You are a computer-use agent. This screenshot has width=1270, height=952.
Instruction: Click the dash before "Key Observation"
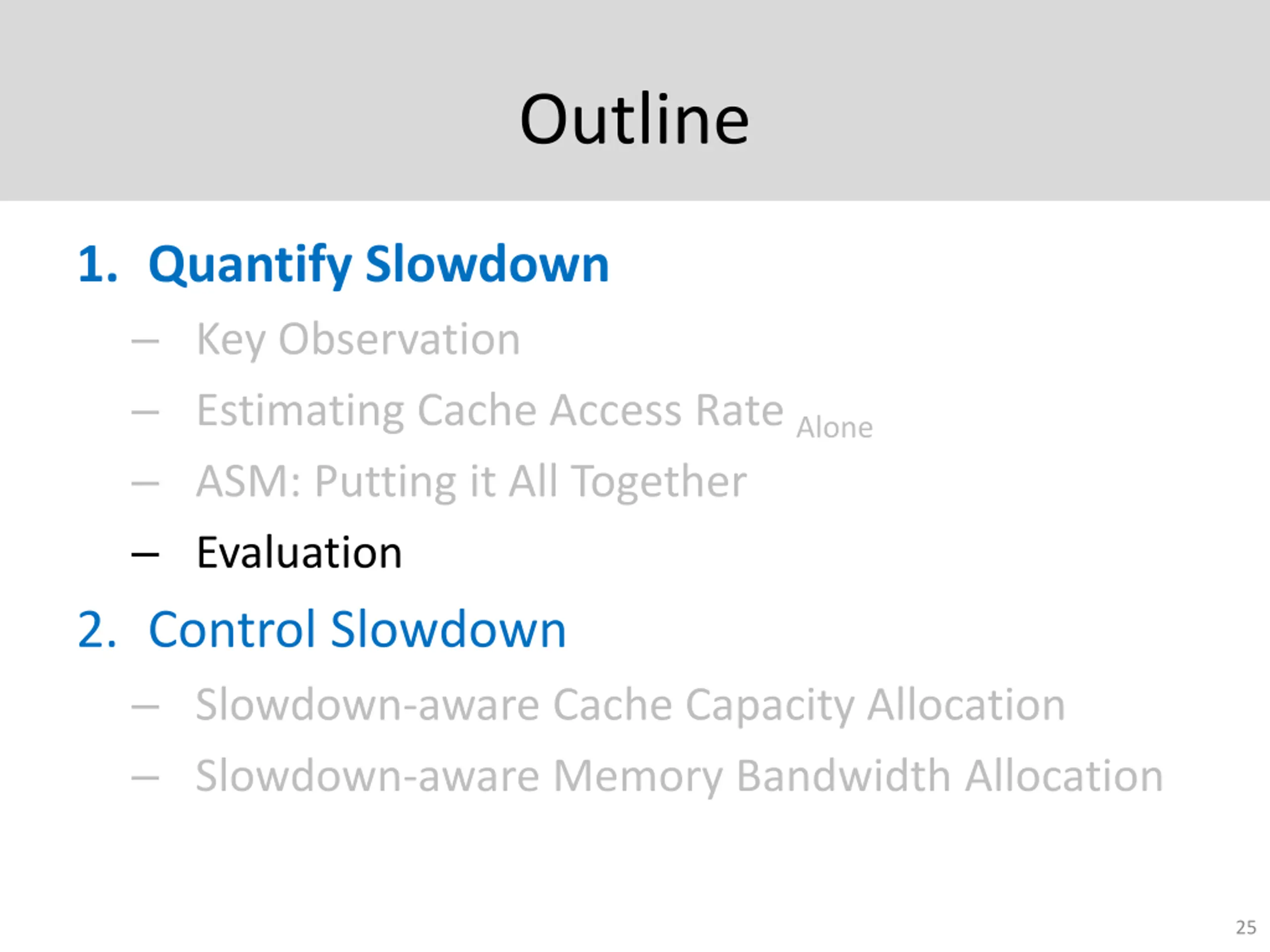point(145,342)
